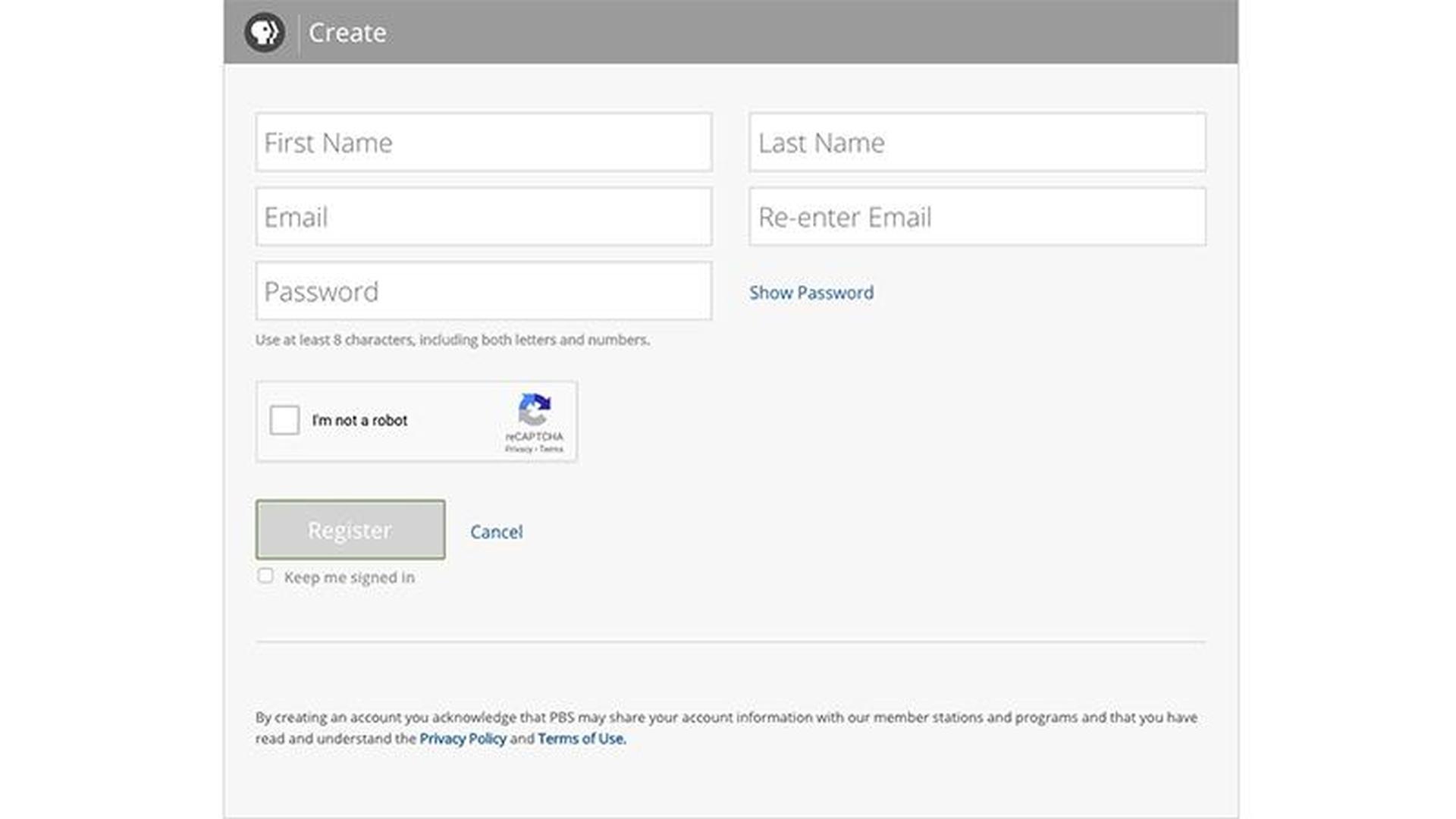Click the I'm not a robot text
1456x819 pixels.
click(359, 420)
